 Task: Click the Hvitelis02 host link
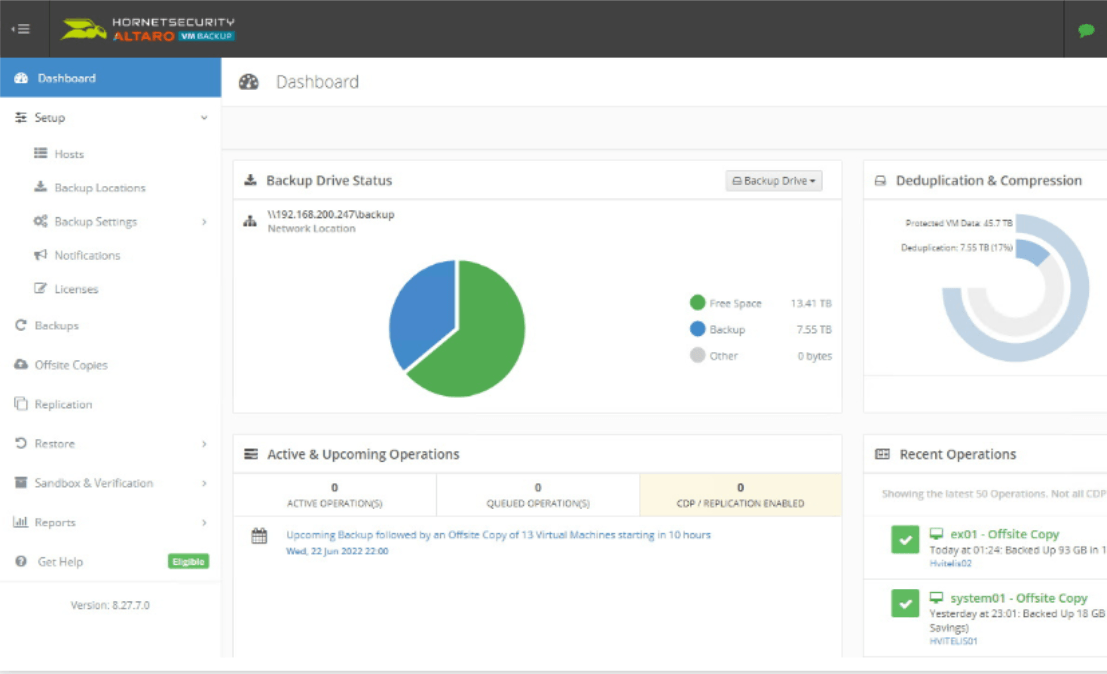tap(950, 563)
